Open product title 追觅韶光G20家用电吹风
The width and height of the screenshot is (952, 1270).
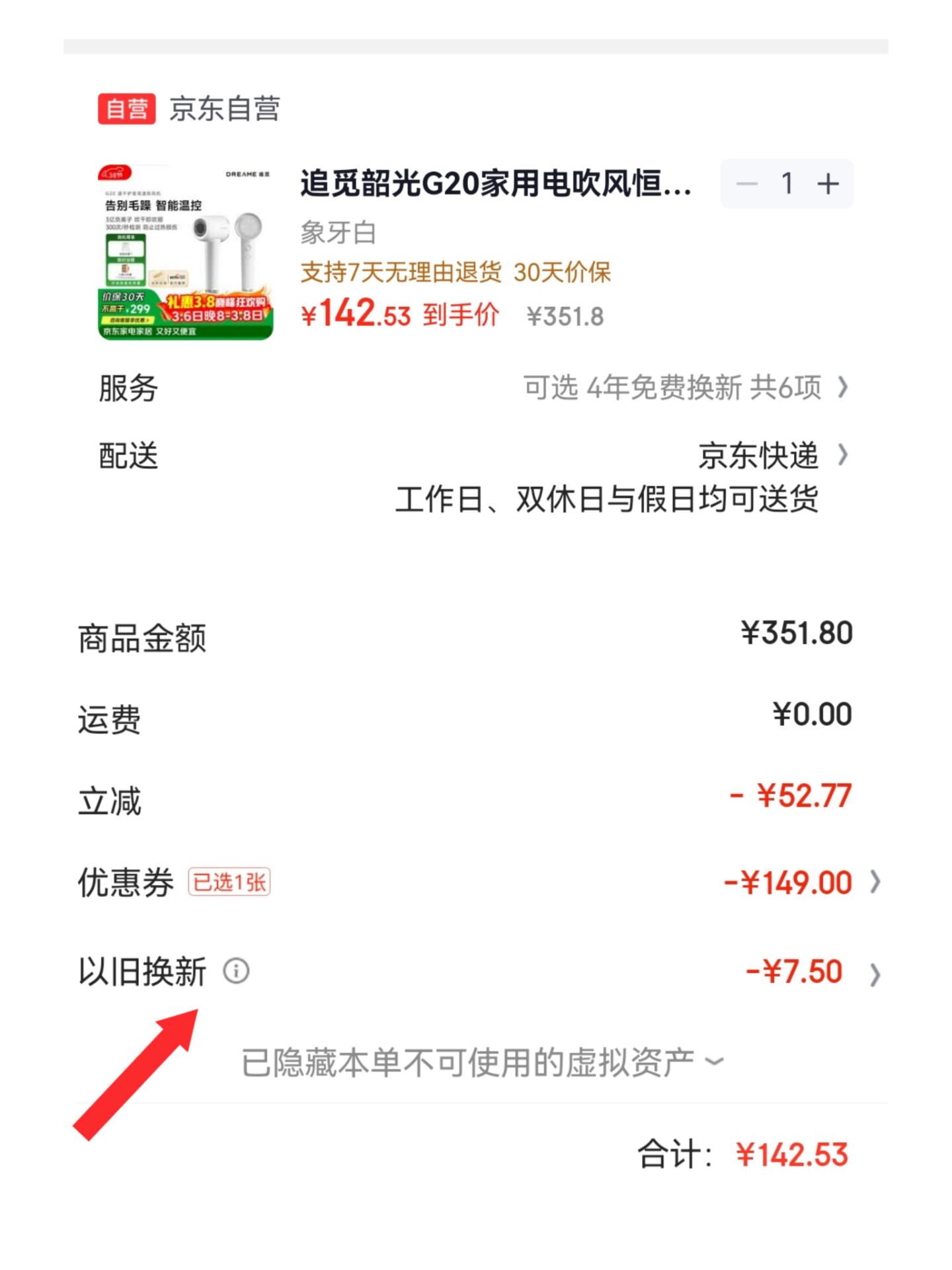click(x=496, y=183)
